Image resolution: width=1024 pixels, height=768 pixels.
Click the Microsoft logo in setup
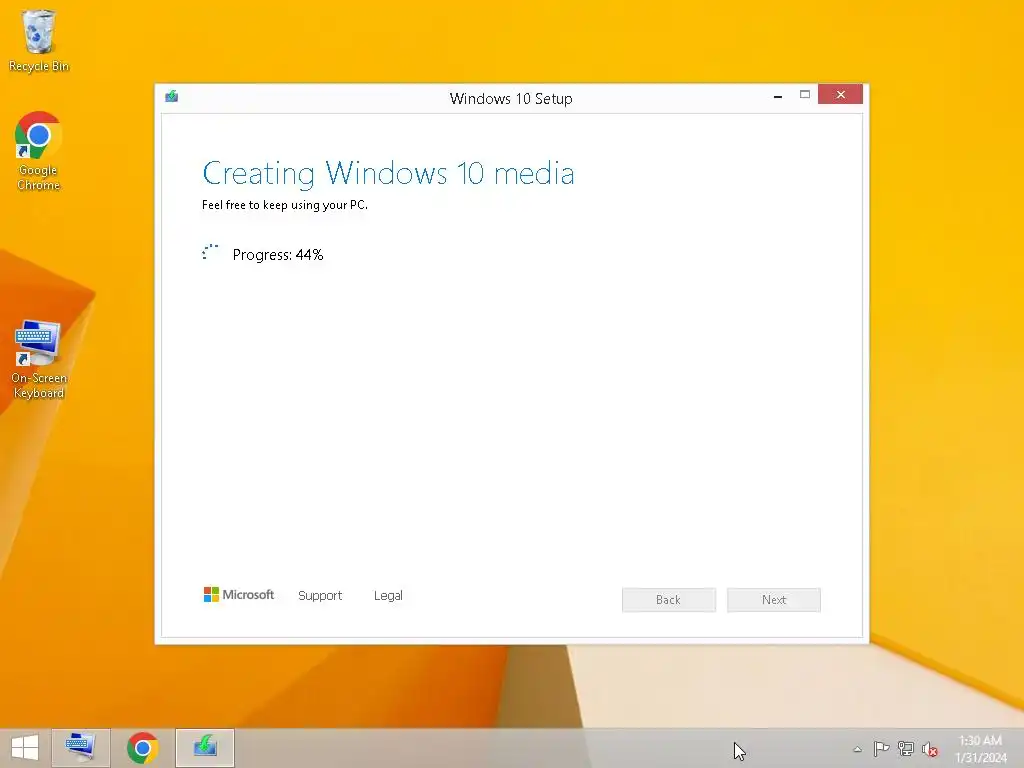[x=239, y=594]
